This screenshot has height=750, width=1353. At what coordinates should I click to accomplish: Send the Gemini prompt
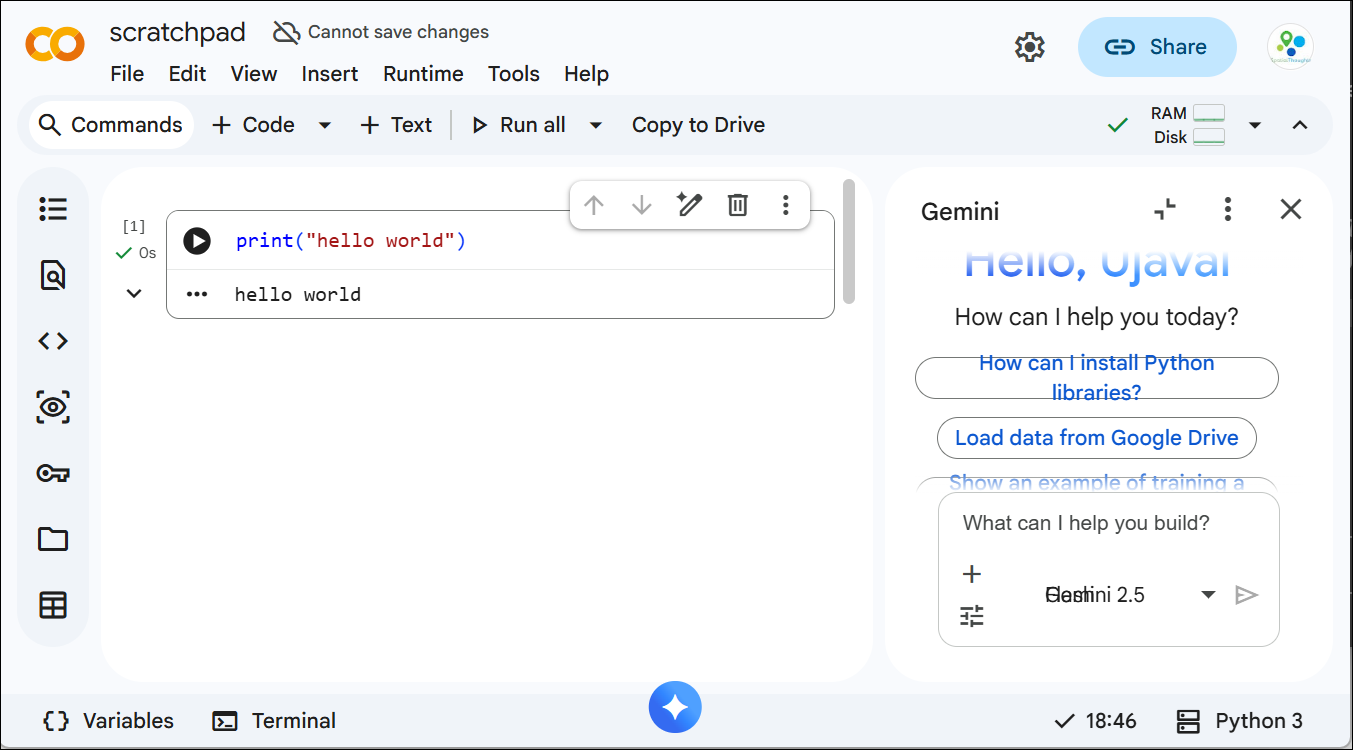[1246, 595]
